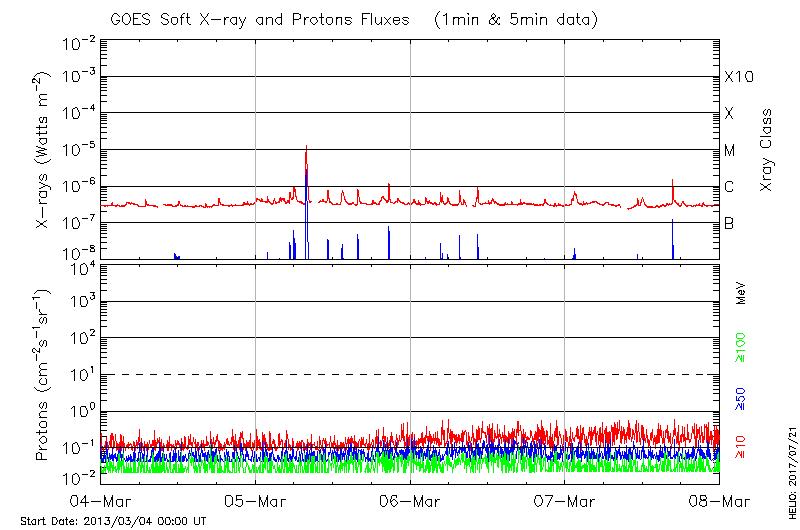Select the X10 flare class label
This screenshot has height=530, width=800.
[x=738, y=77]
